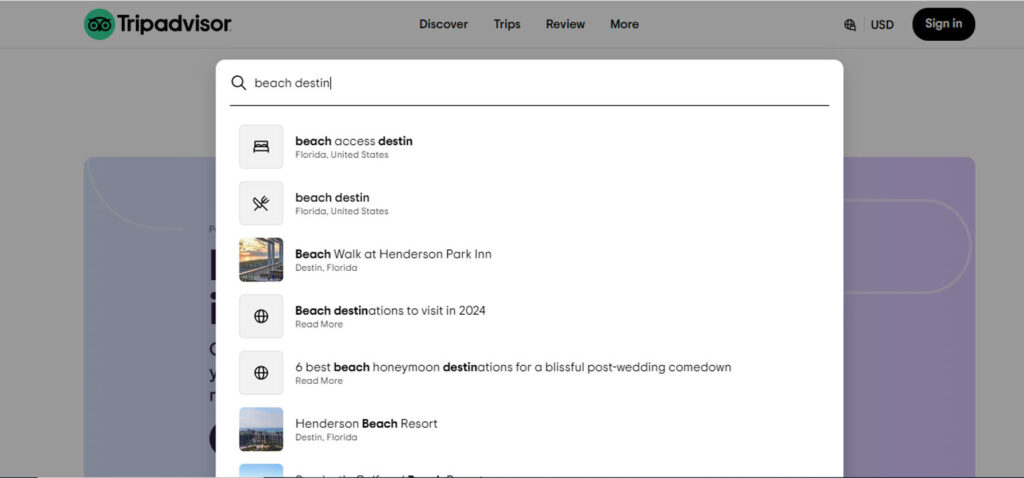1024x478 pixels.
Task: Change currency via USD selector
Action: pos(882,25)
